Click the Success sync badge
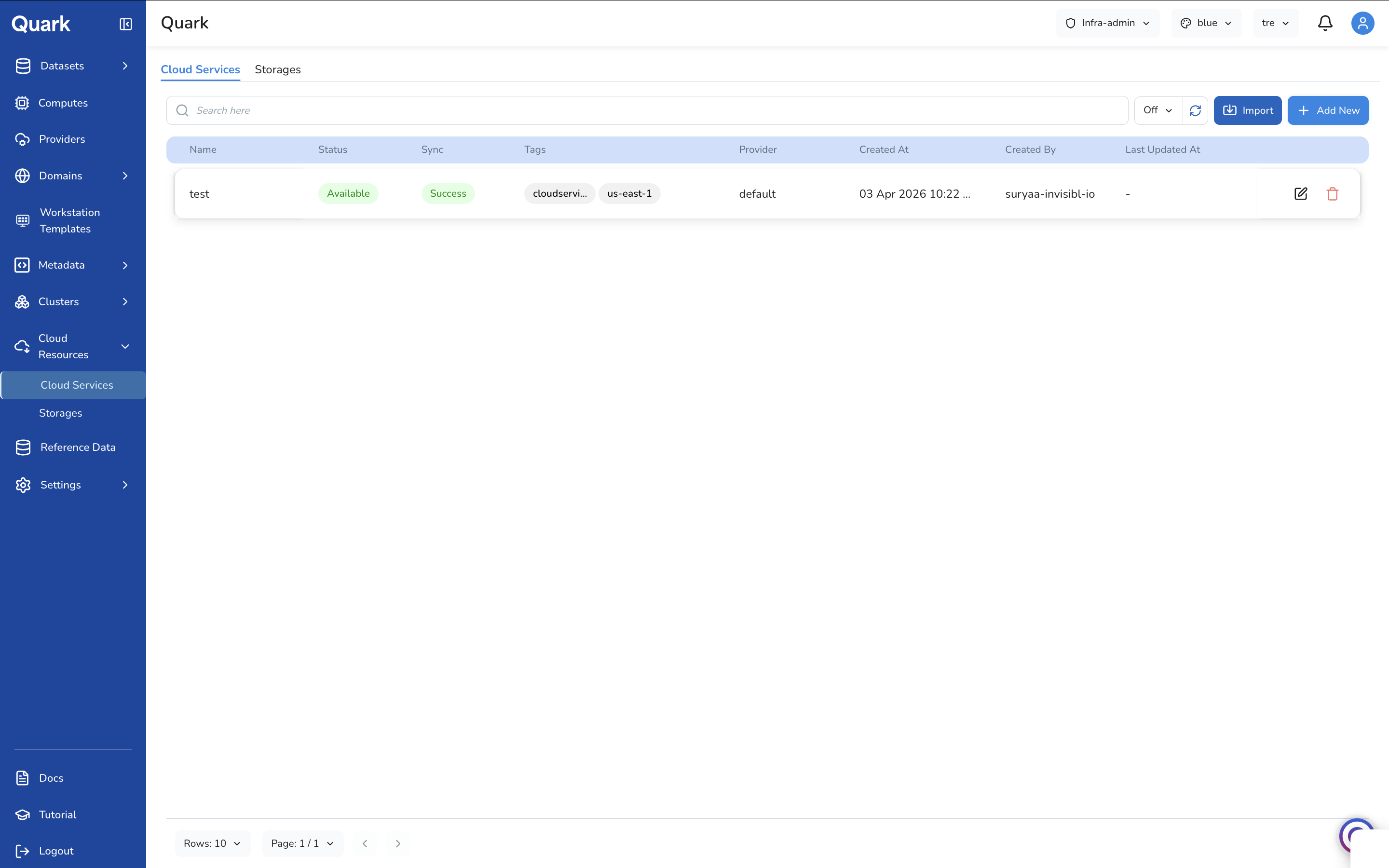This screenshot has width=1389, height=868. [x=448, y=193]
